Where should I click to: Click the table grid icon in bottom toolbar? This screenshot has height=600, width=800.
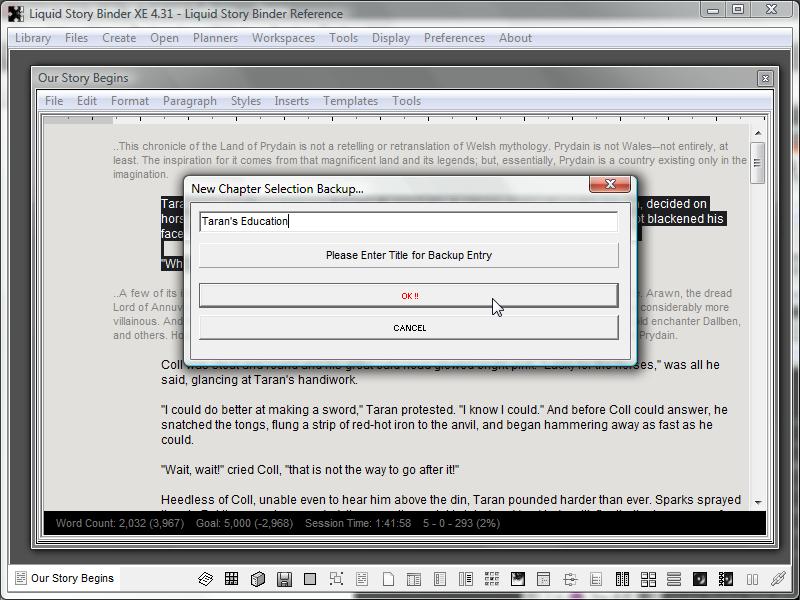point(231,579)
